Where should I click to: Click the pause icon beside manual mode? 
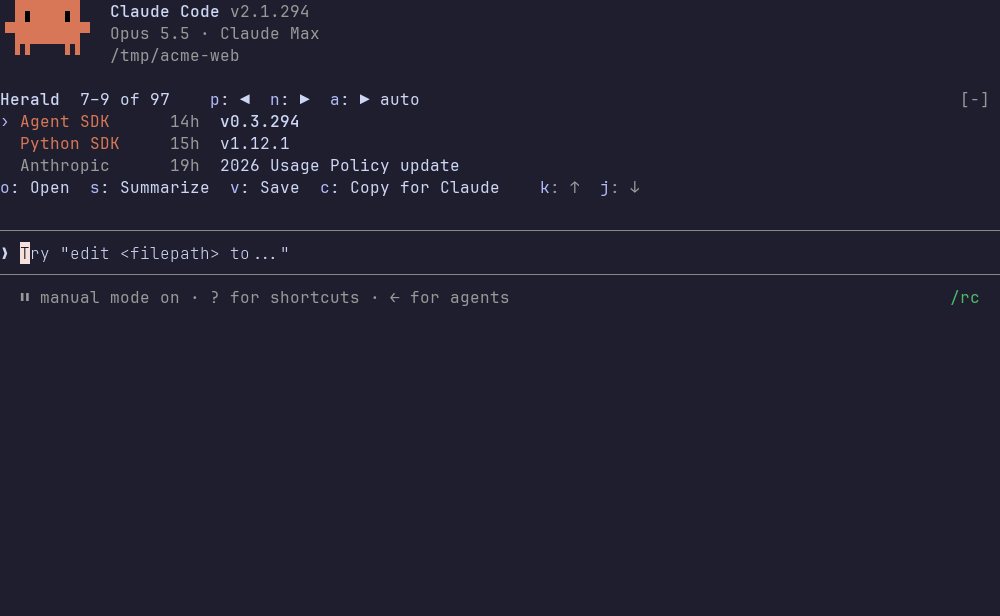click(x=25, y=297)
